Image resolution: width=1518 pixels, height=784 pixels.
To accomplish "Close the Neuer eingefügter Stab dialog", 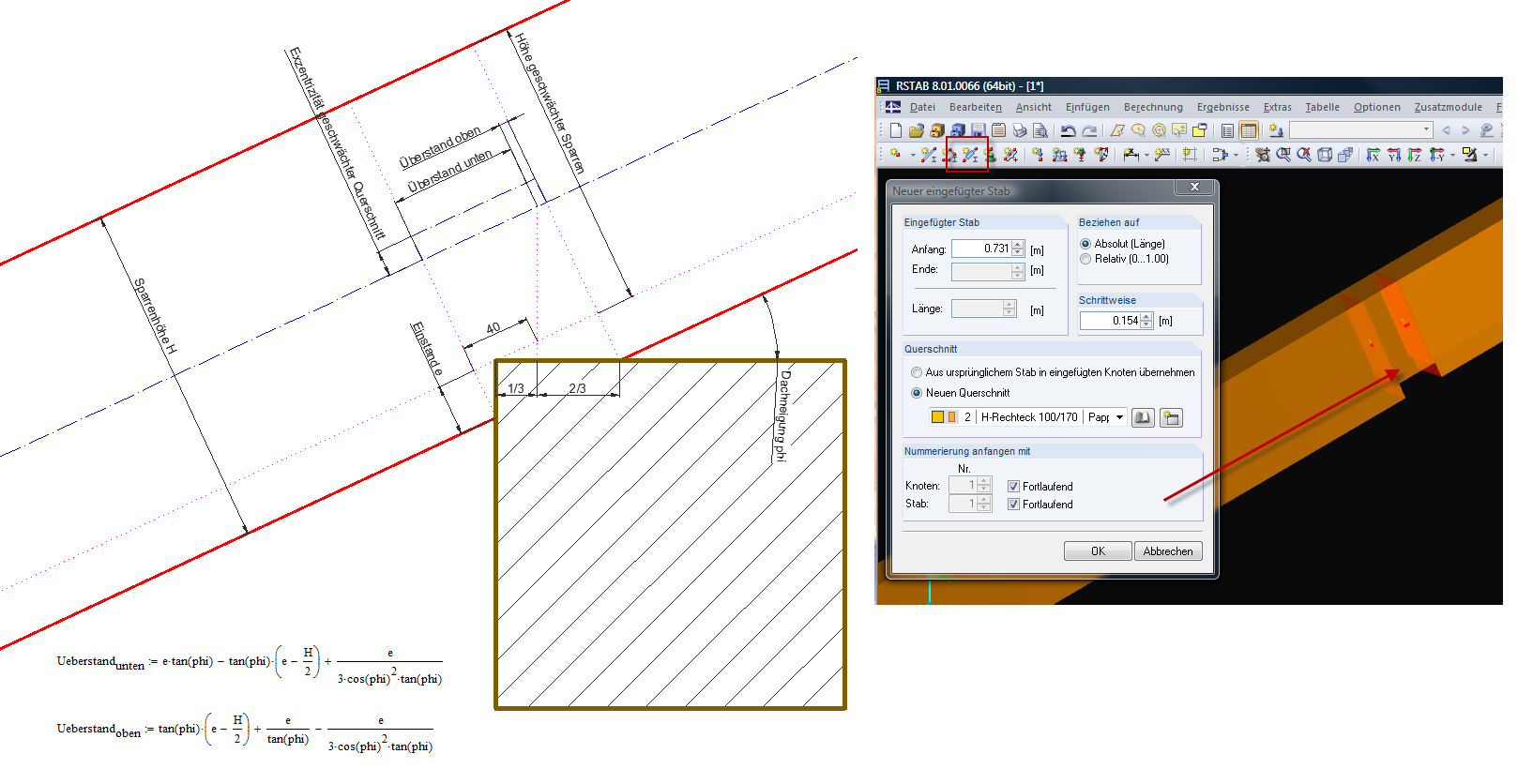I will pyautogui.click(x=1194, y=188).
